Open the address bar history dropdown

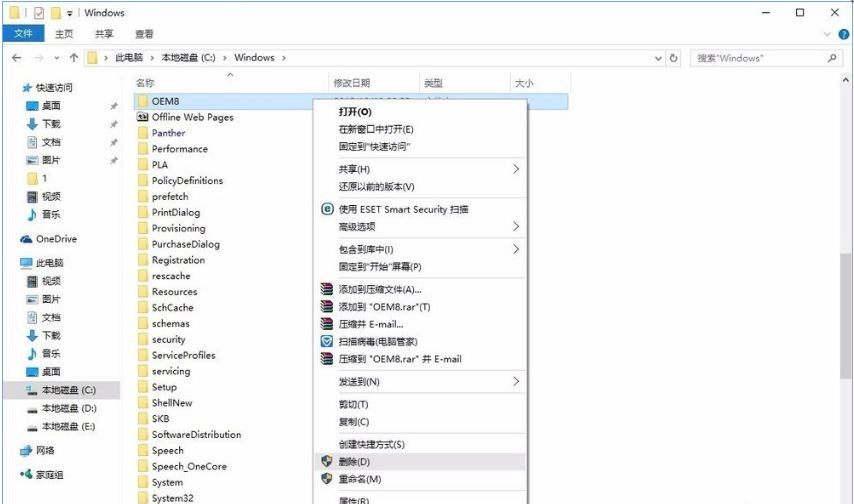click(658, 58)
